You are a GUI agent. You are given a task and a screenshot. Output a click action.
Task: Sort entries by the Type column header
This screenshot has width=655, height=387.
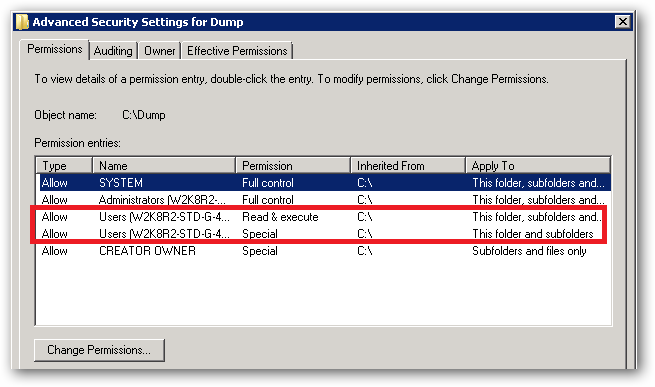[x=64, y=165]
